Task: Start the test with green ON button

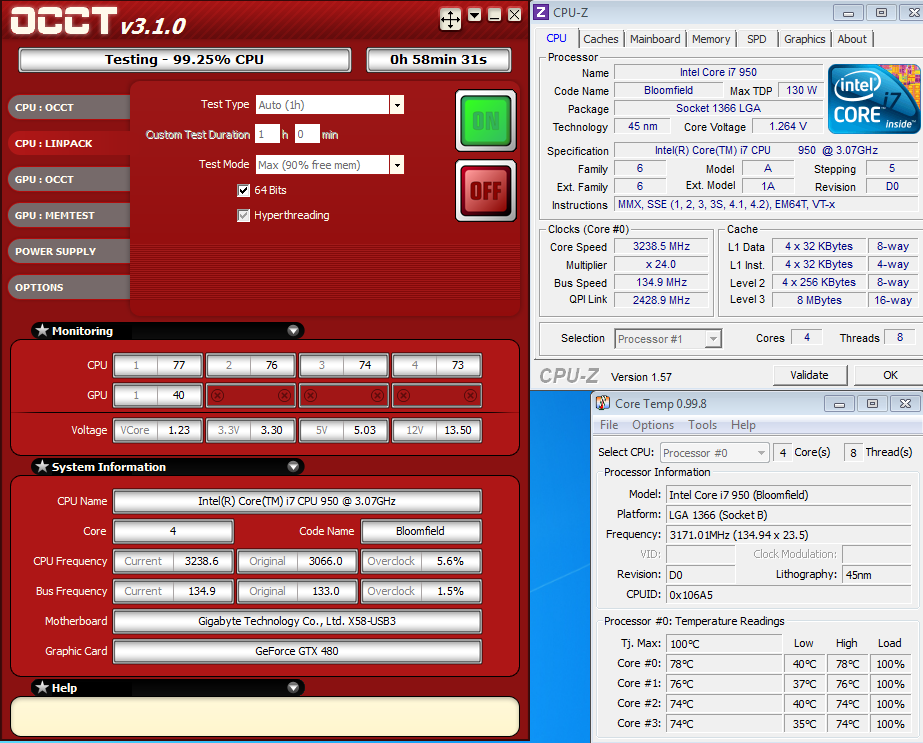Action: (x=486, y=121)
